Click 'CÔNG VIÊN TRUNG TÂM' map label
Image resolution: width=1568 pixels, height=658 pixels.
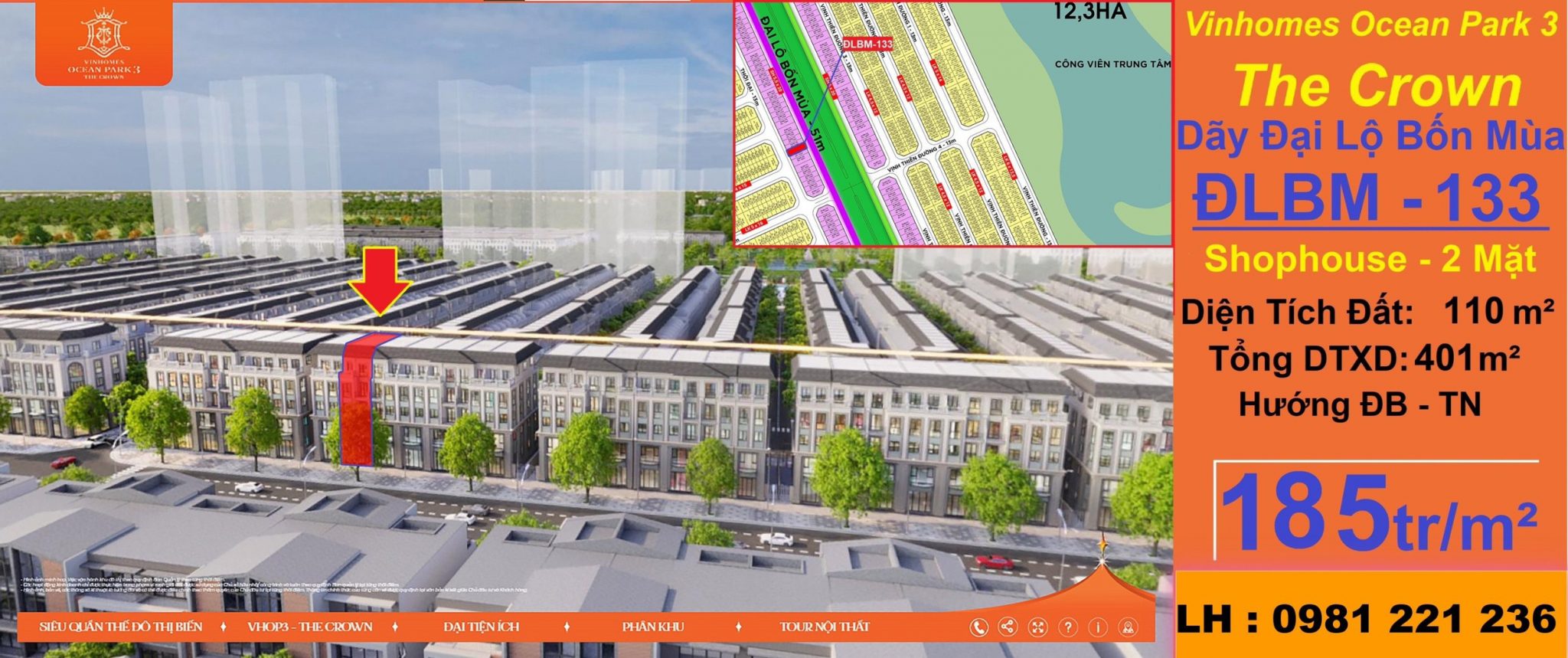coord(1112,64)
